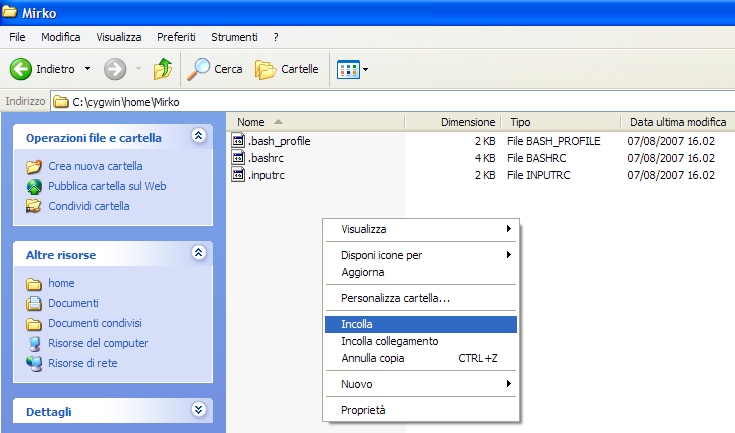Choose Aggiorna from context menu
Screen dimensions: 735x433
(421, 272)
